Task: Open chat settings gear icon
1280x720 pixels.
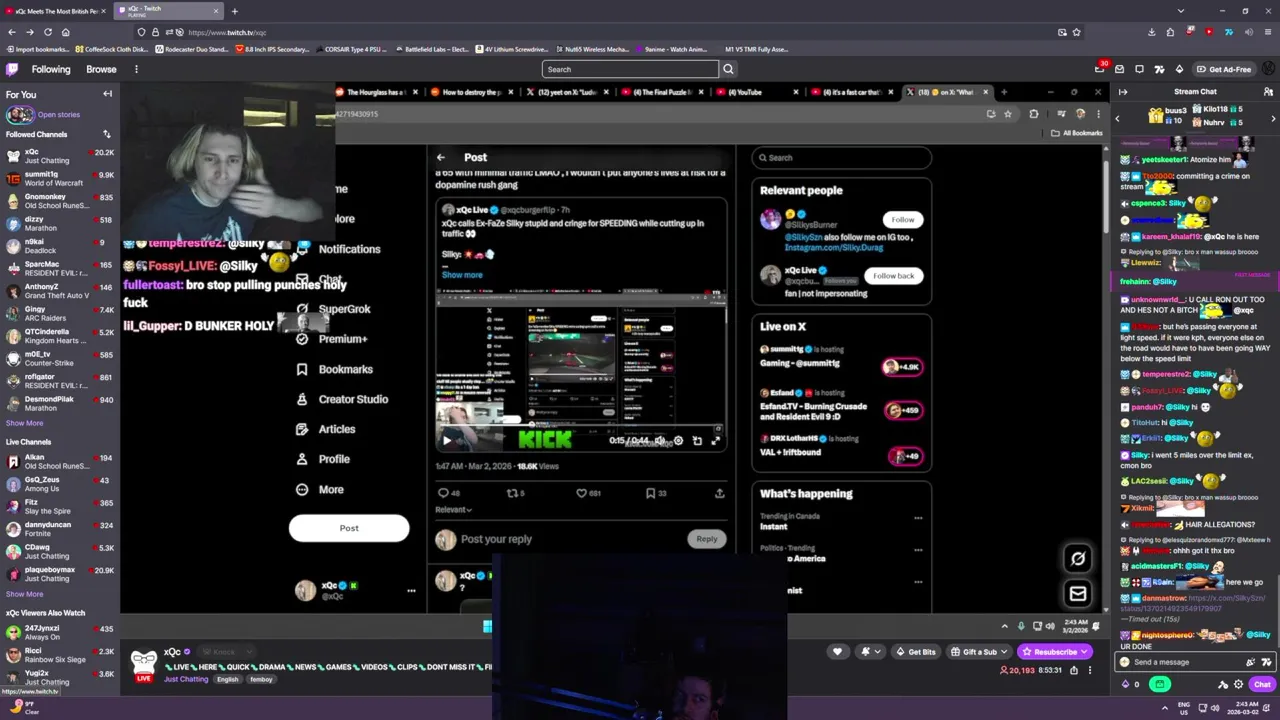Action: (x=1238, y=684)
